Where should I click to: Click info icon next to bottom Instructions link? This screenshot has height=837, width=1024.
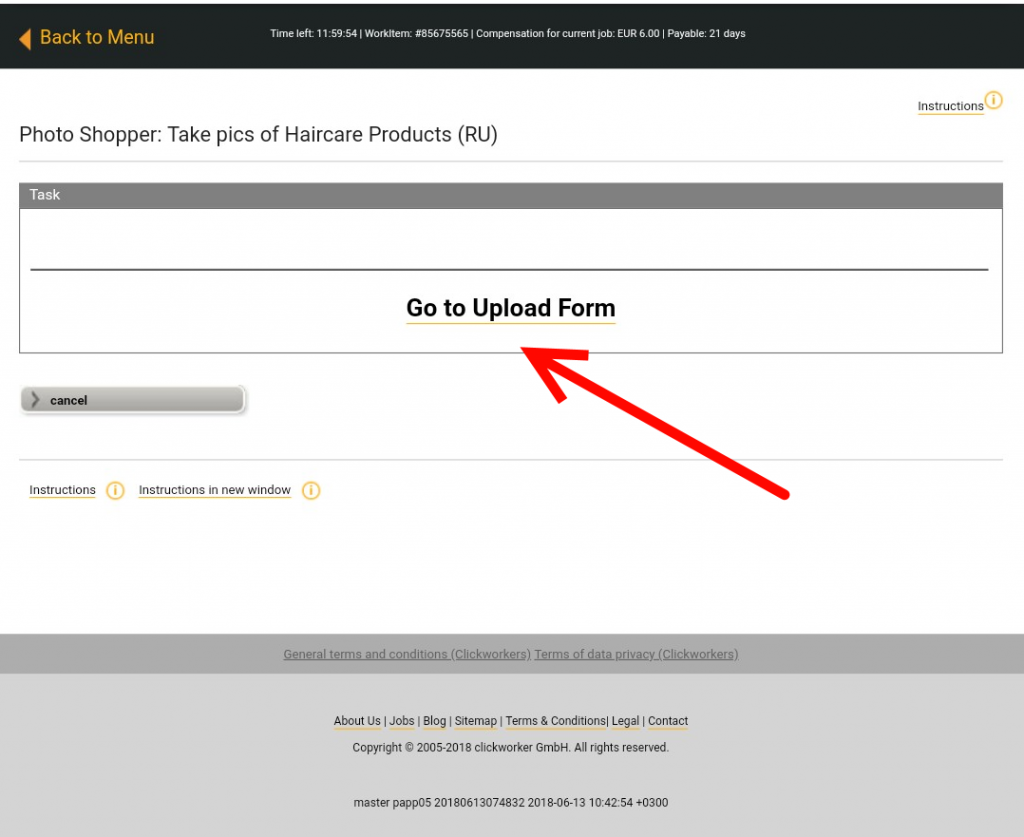click(115, 490)
